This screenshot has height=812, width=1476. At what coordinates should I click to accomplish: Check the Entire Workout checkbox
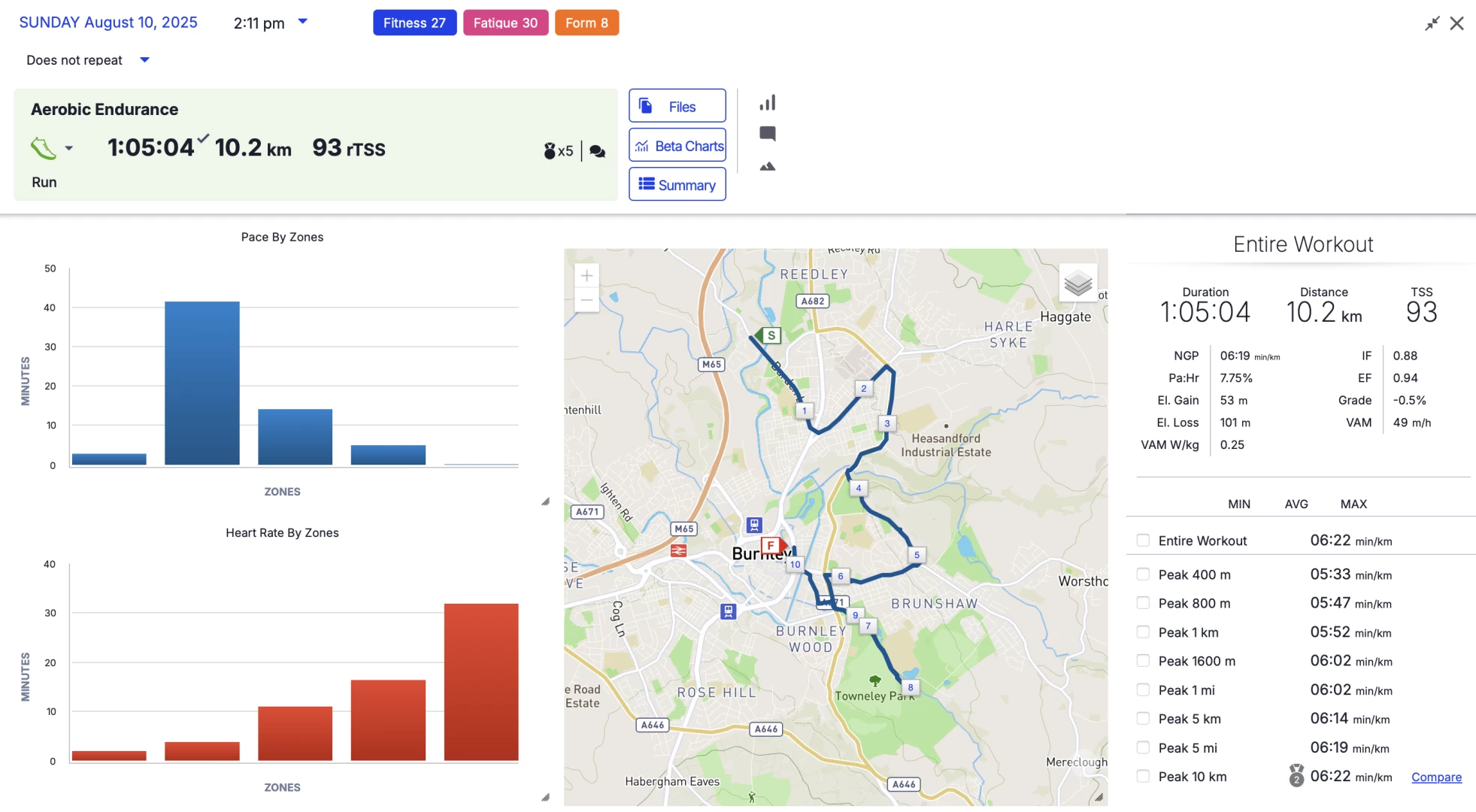point(1143,541)
